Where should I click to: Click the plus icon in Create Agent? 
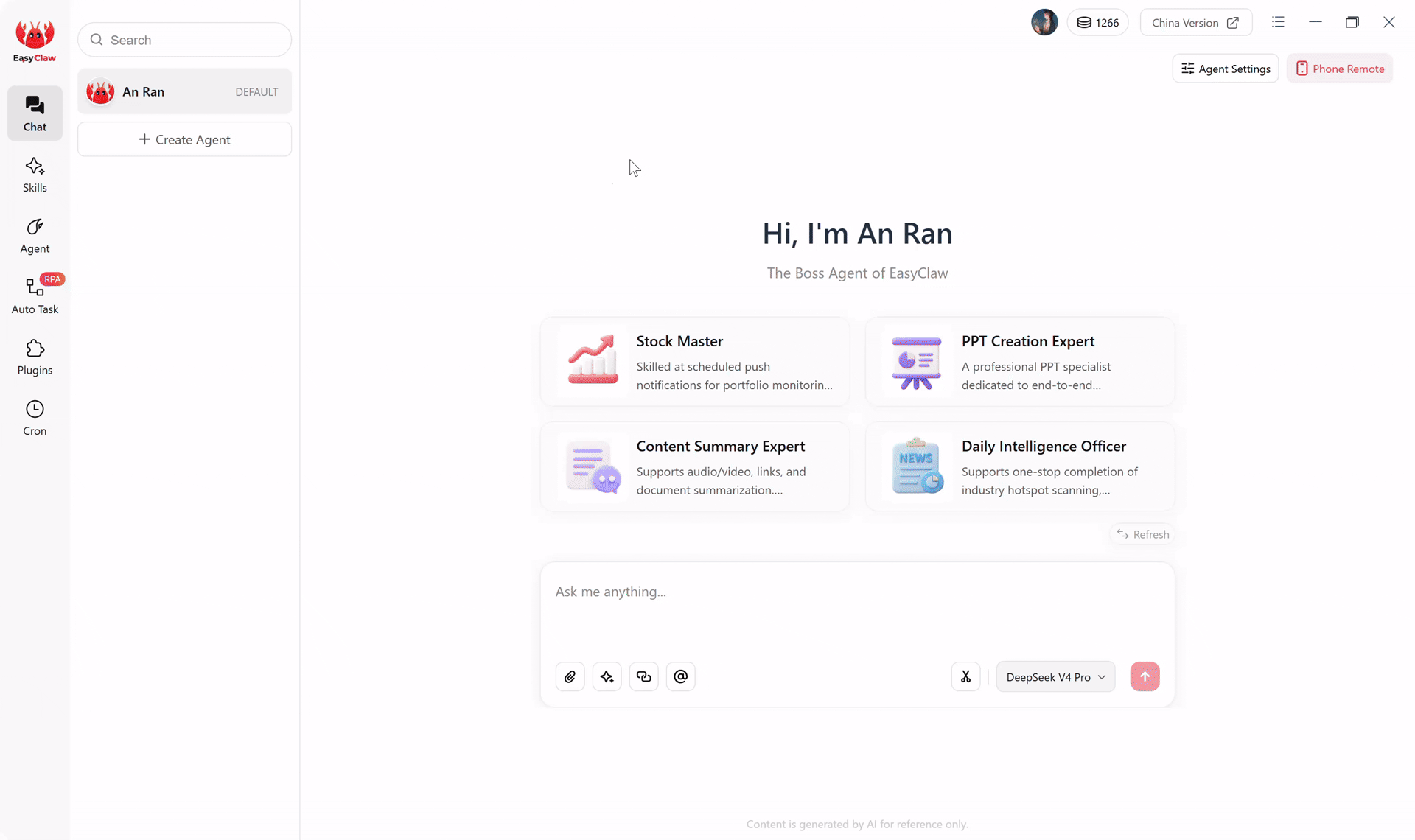click(x=144, y=139)
